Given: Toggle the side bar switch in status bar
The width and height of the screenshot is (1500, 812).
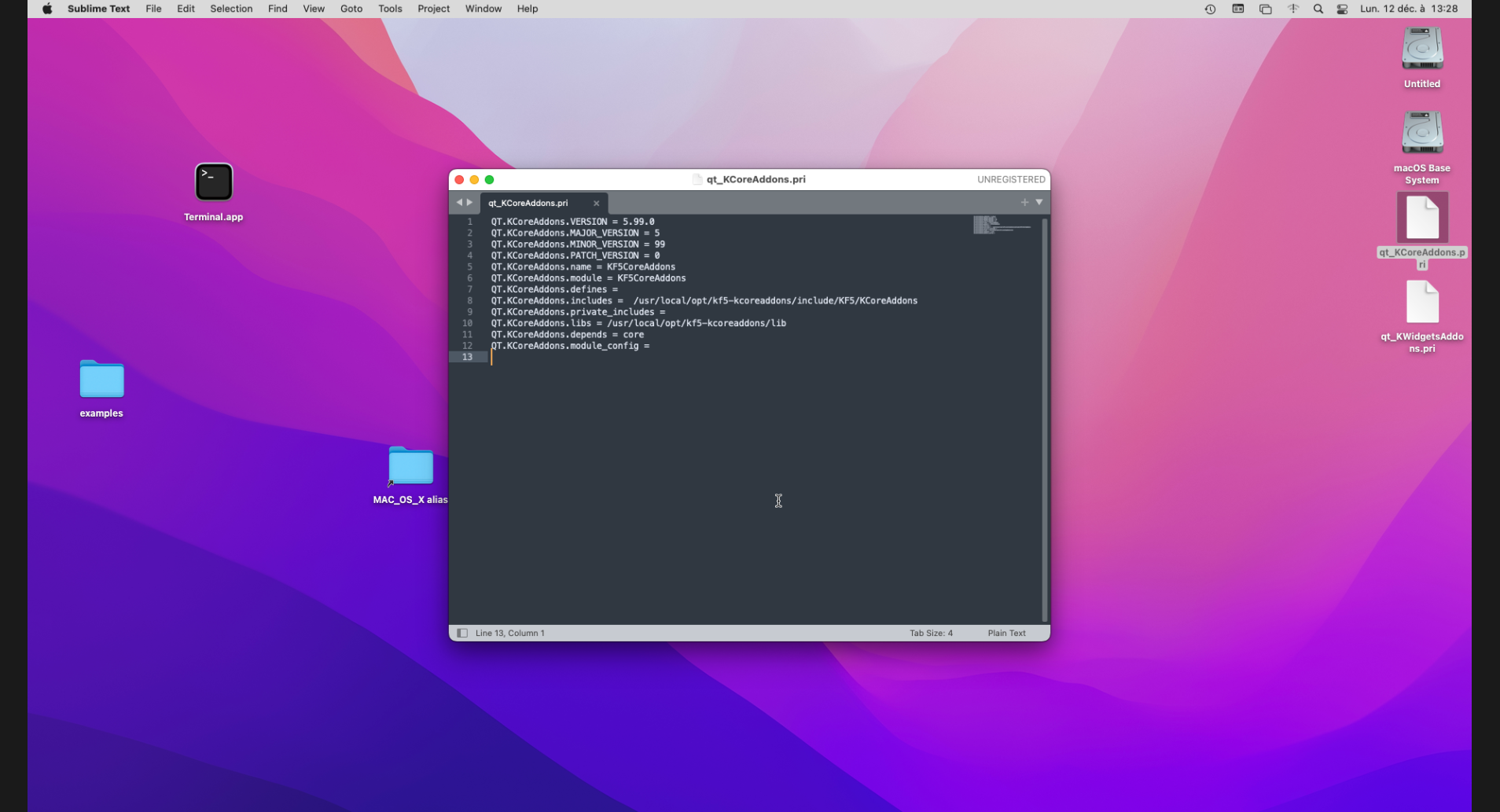Looking at the screenshot, I should 462,633.
